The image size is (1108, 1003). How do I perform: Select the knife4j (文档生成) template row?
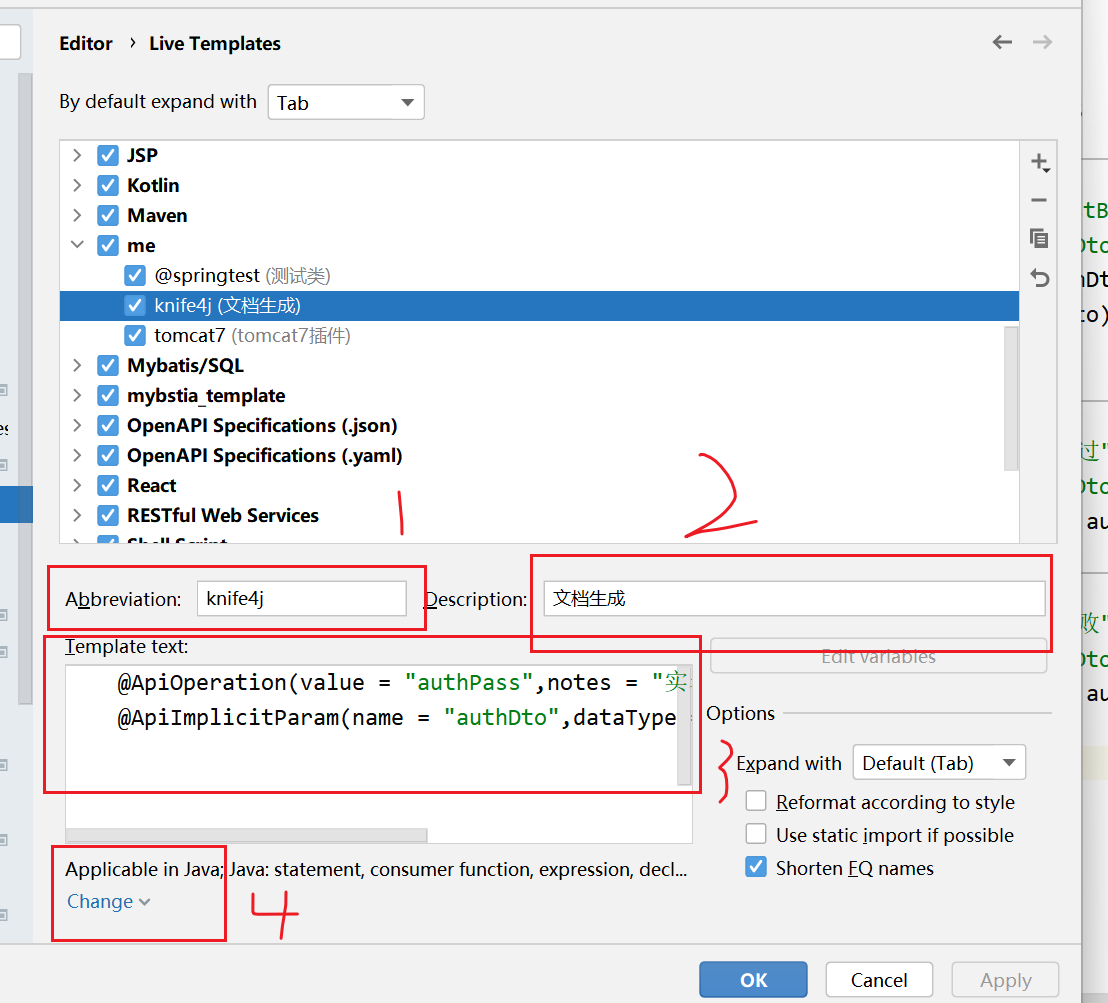tap(538, 305)
